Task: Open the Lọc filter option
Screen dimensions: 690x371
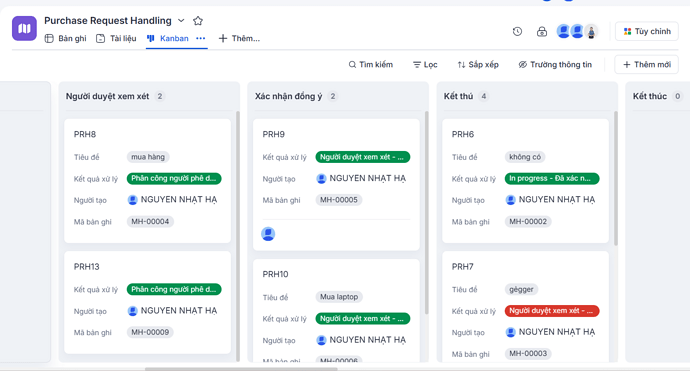Action: (425, 65)
